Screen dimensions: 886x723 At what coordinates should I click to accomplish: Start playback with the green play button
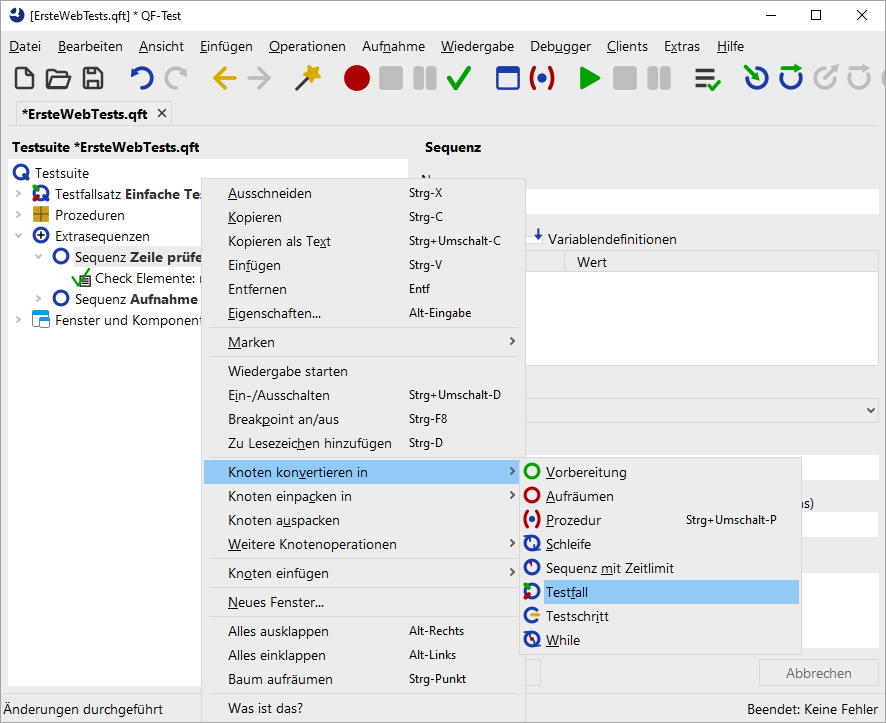(x=589, y=78)
